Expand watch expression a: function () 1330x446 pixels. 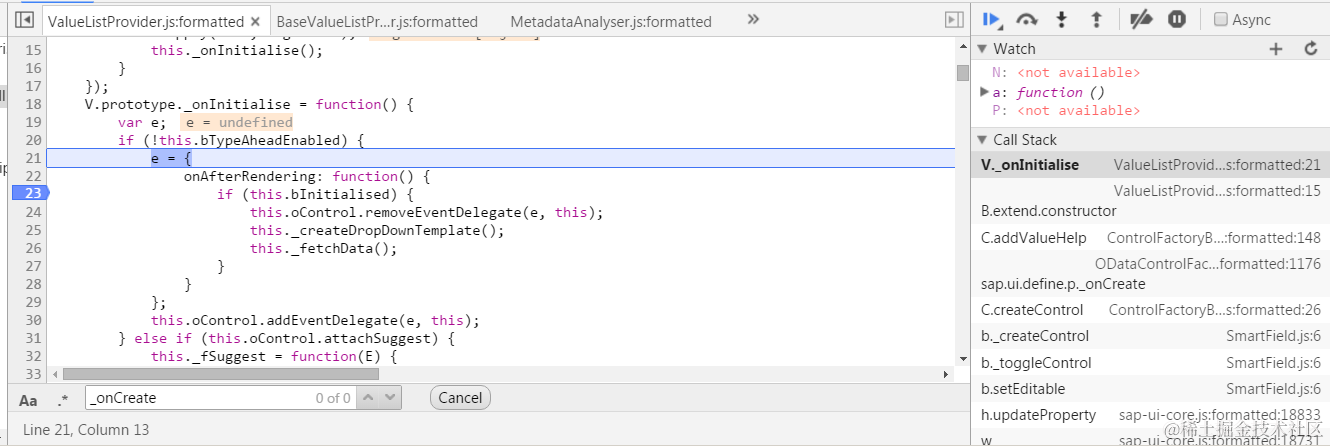click(985, 92)
